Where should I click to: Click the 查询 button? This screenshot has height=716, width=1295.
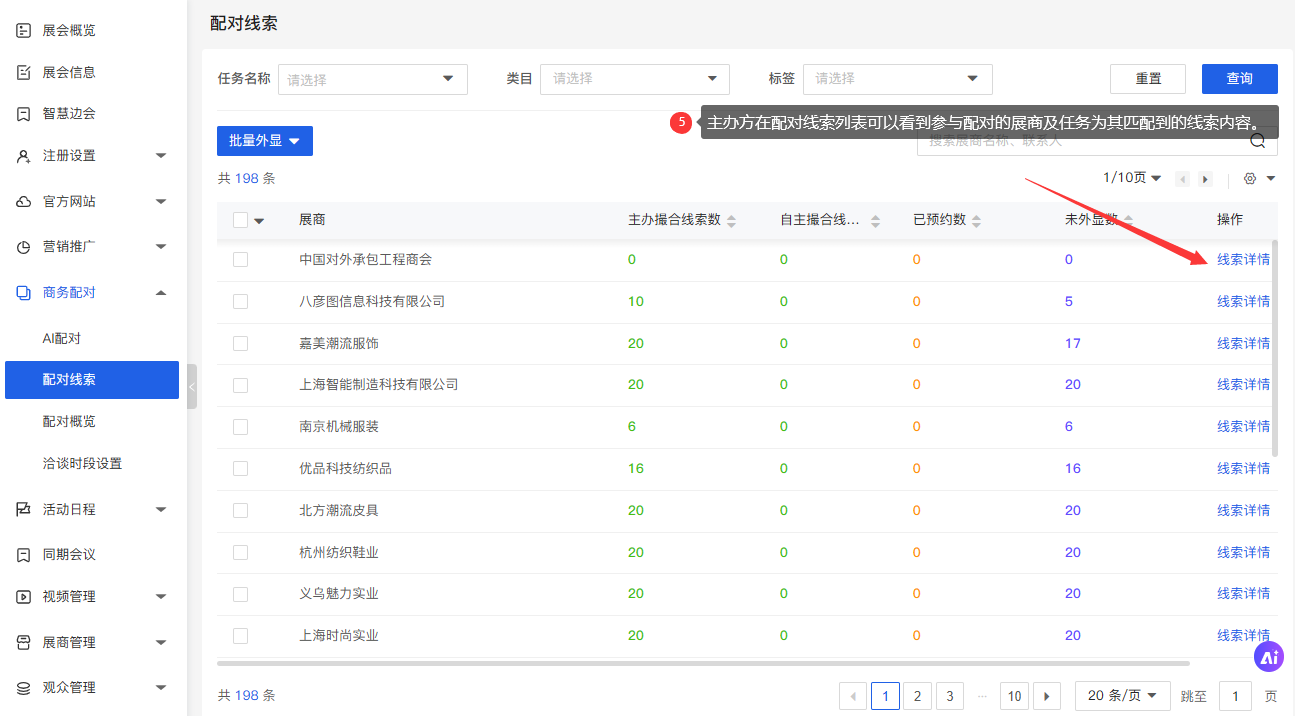pos(1239,79)
